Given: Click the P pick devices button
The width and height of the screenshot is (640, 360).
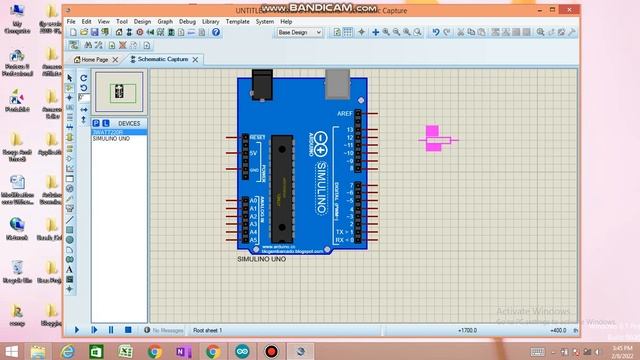Looking at the screenshot, I should click(x=96, y=123).
